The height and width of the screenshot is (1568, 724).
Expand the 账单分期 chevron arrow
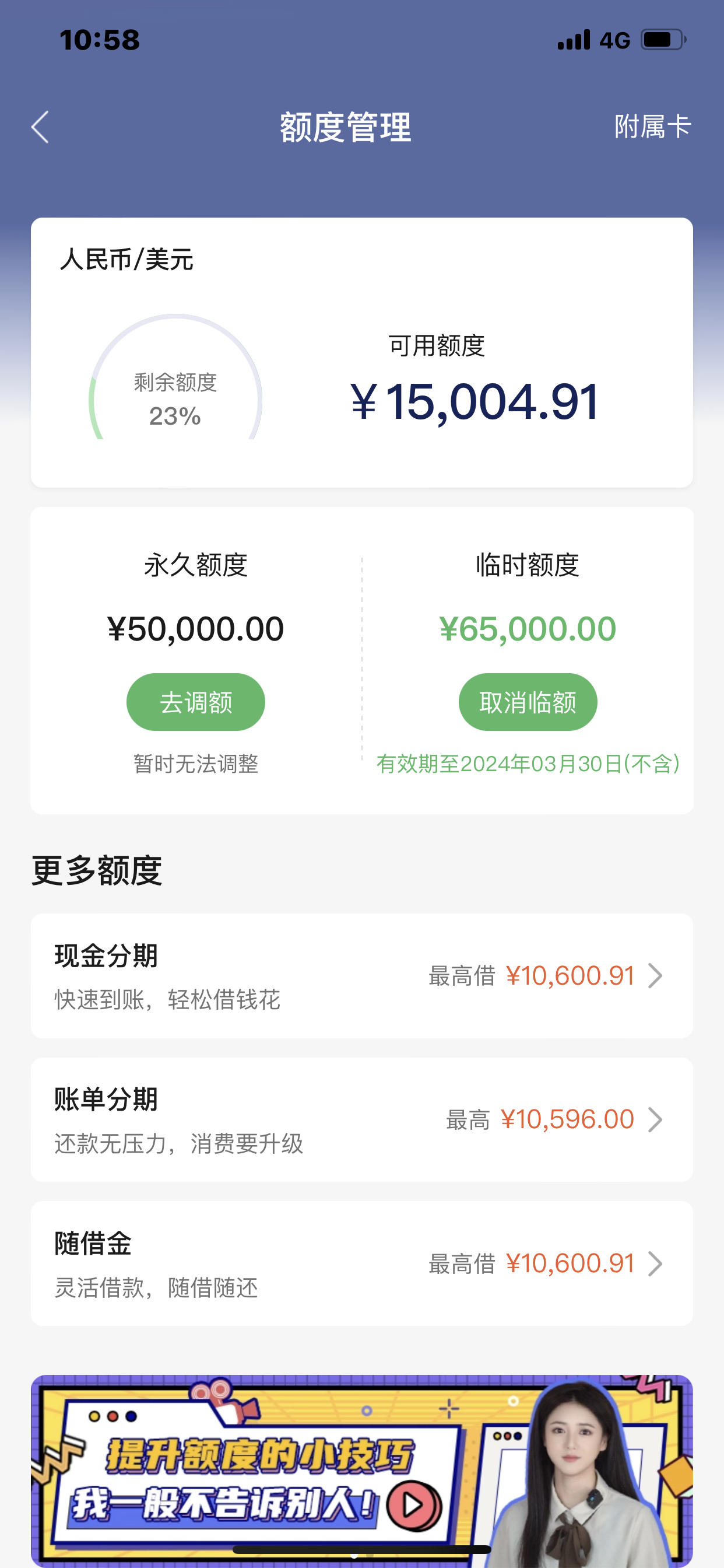(655, 1119)
